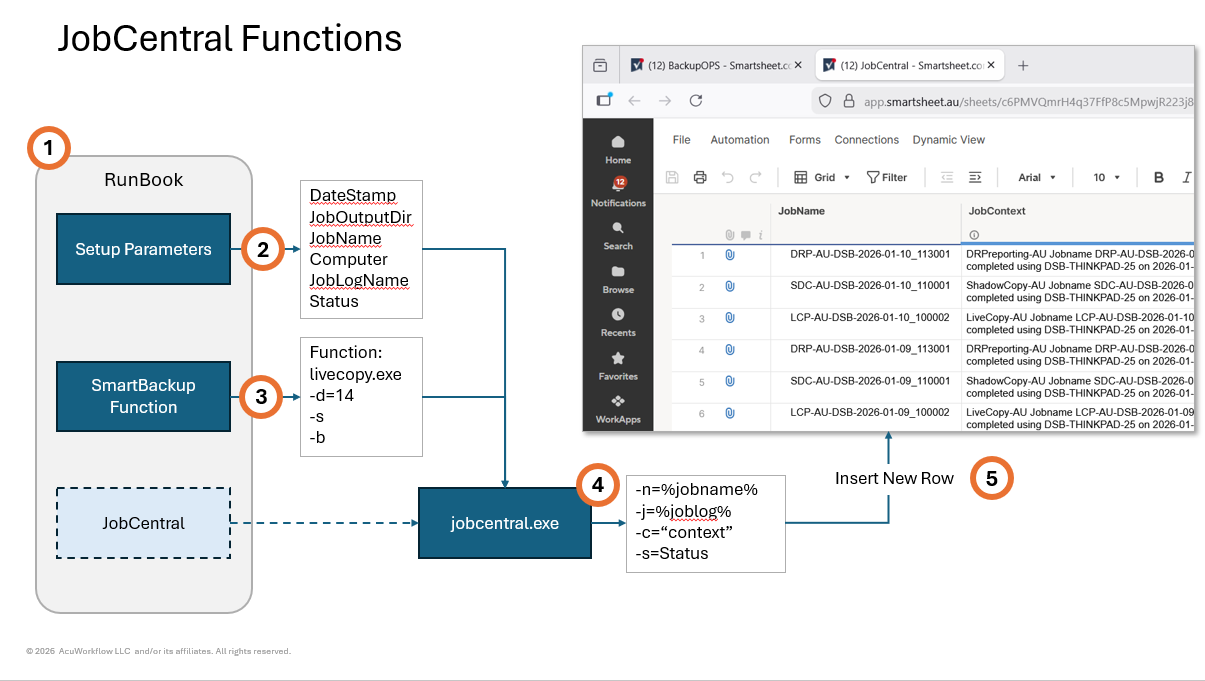The height and width of the screenshot is (681, 1205).
Task: Click the browser Reload button
Action: coord(696,101)
